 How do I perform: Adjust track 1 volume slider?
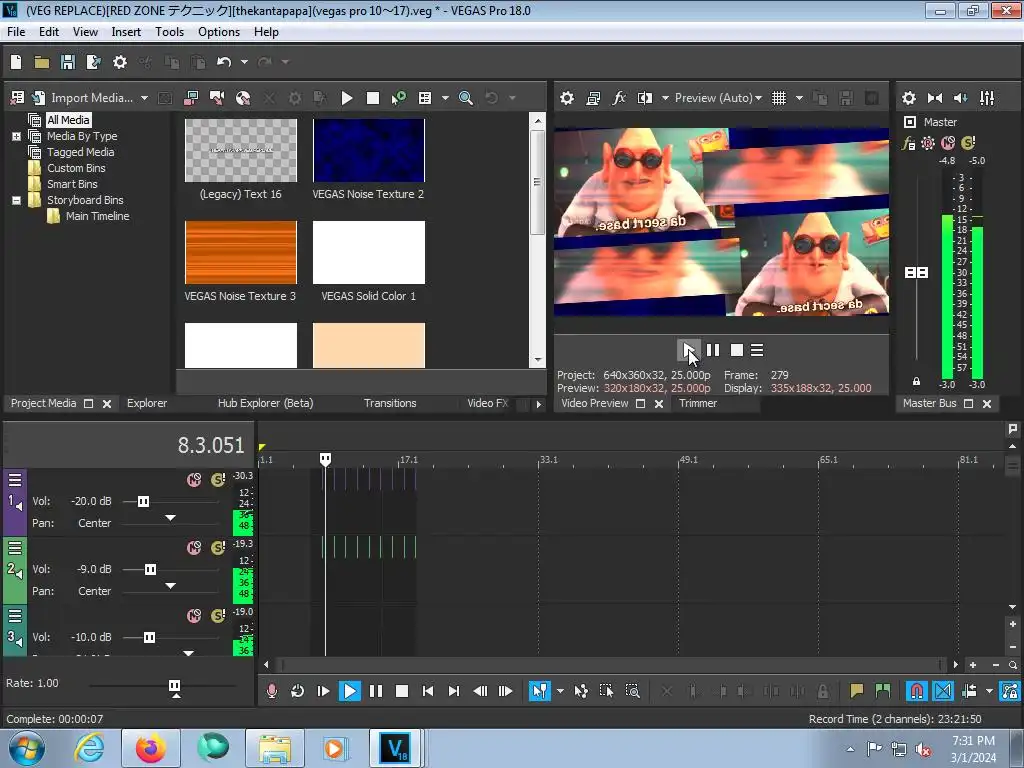click(x=143, y=502)
